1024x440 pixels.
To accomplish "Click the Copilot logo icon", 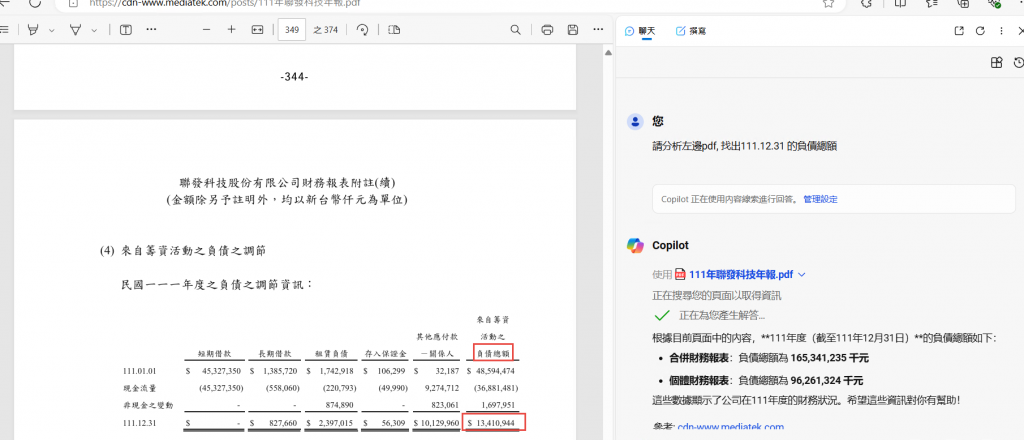I will point(635,245).
